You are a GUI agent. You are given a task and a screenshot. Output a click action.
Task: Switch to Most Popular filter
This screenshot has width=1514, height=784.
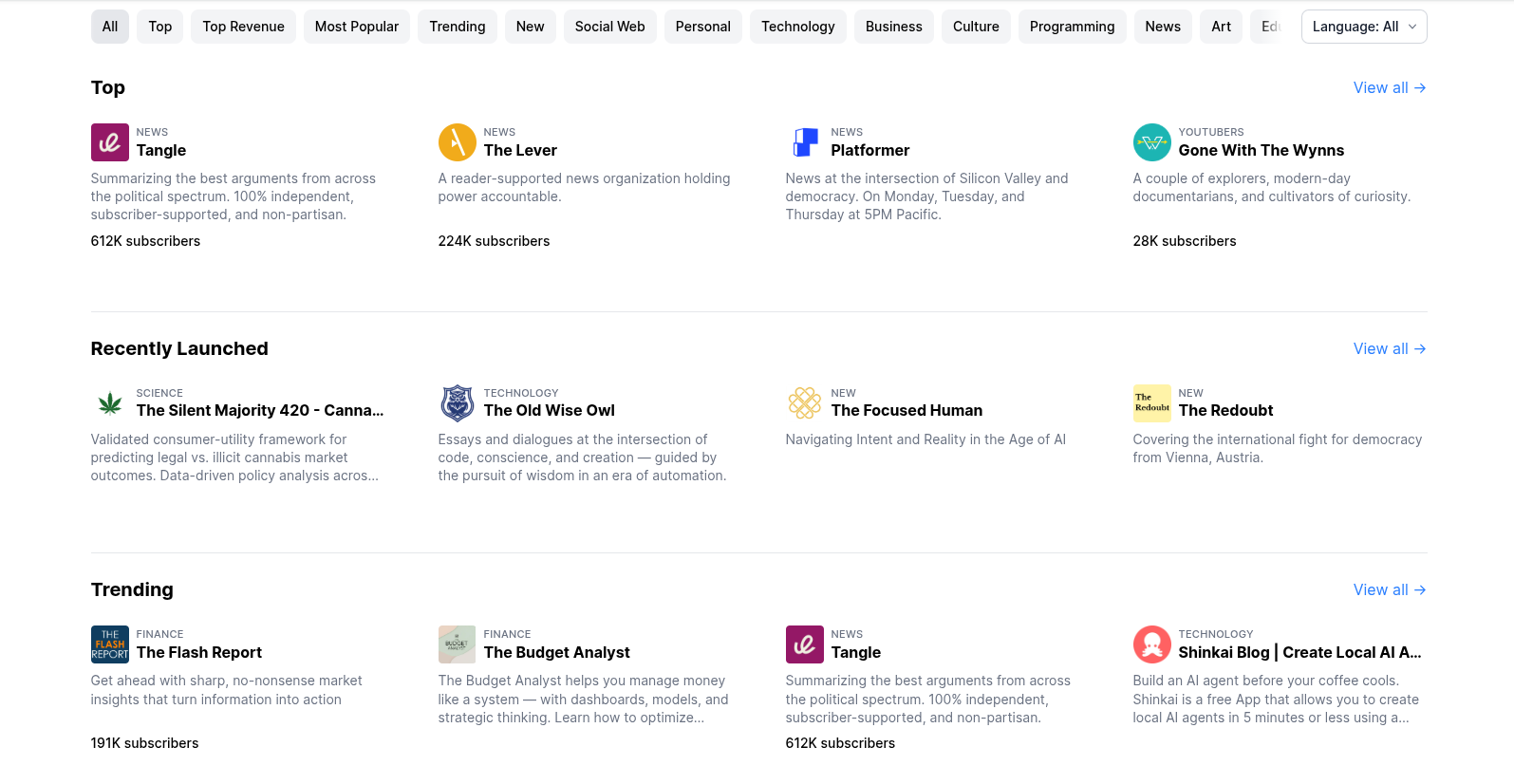pyautogui.click(x=357, y=27)
